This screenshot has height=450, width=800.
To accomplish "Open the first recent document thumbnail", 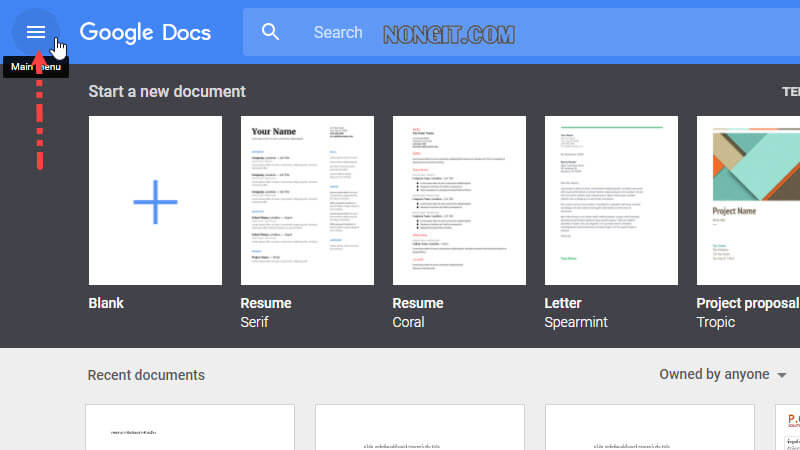I will pos(190,428).
